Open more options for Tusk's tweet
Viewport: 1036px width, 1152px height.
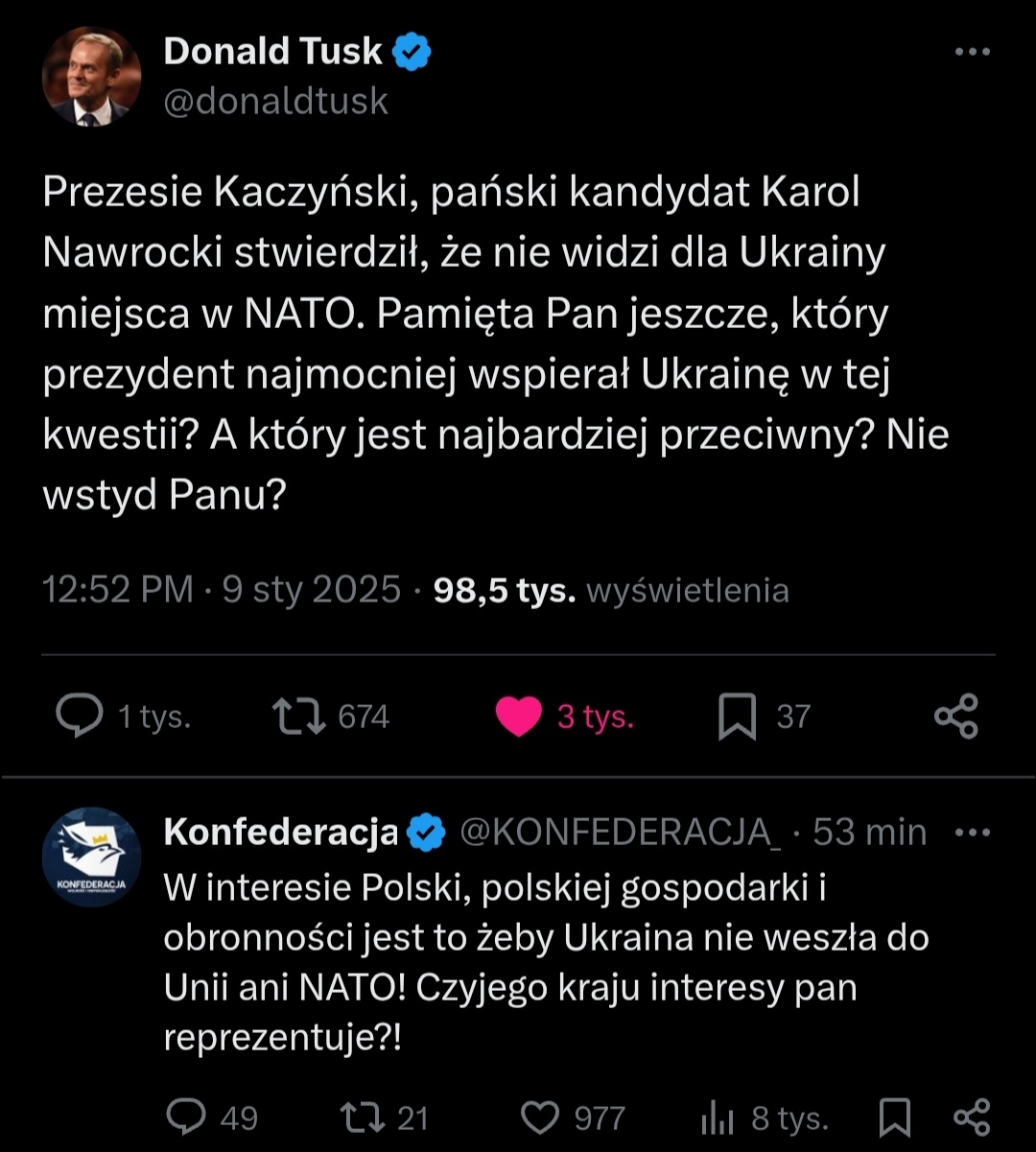[971, 52]
